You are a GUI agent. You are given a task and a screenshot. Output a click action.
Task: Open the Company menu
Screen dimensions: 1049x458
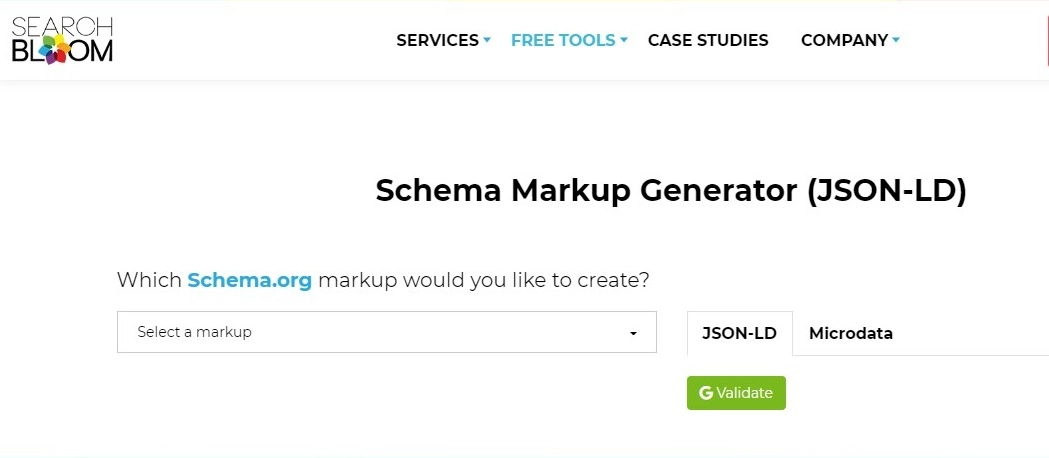coord(844,40)
